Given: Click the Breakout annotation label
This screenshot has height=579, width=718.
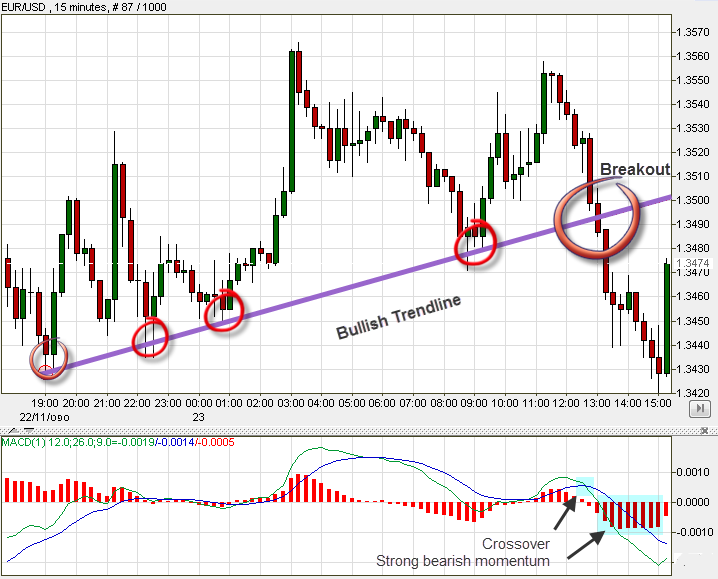Looking at the screenshot, I should point(634,170).
